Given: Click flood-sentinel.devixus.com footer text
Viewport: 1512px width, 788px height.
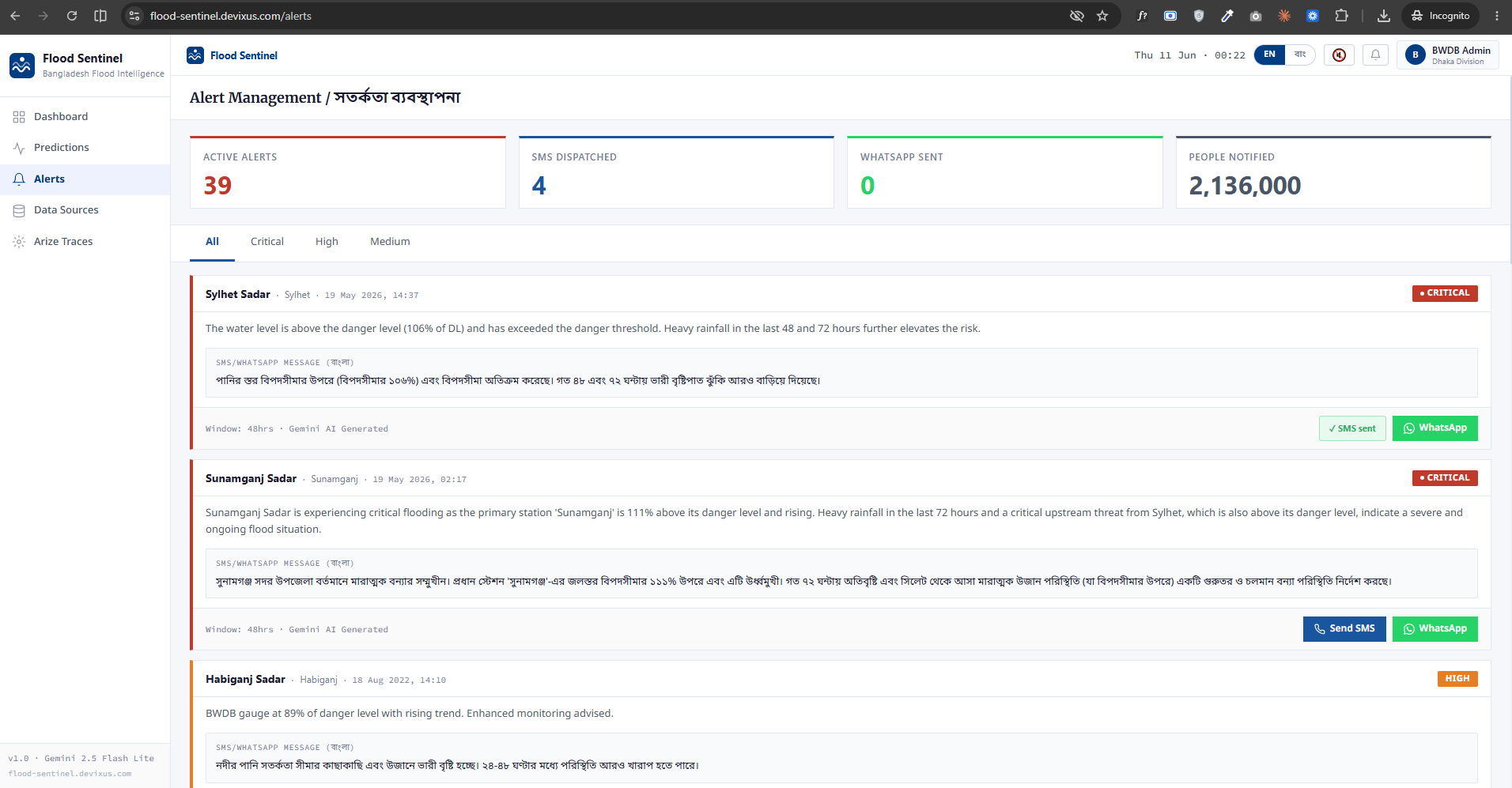Looking at the screenshot, I should point(70,774).
